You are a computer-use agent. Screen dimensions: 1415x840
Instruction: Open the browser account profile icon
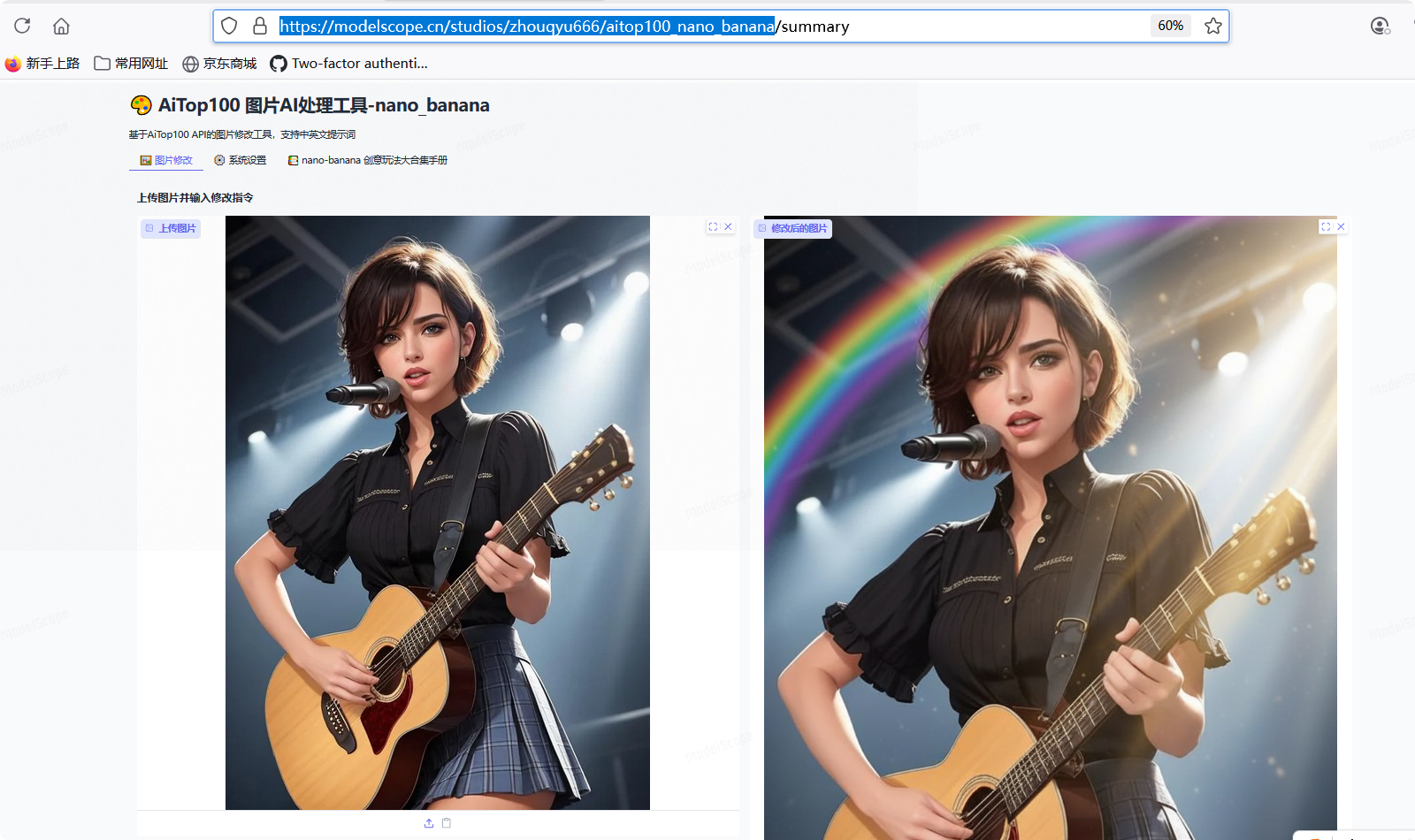tap(1380, 26)
